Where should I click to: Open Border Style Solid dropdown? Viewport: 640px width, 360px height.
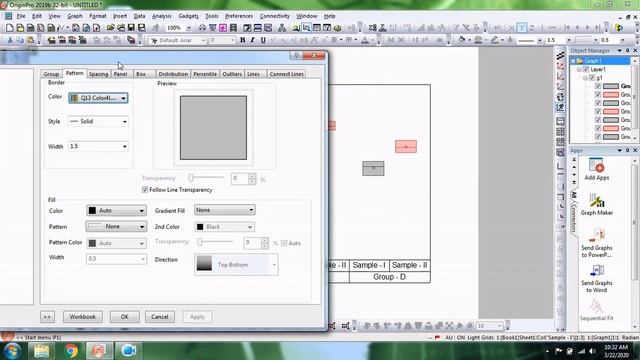tap(98, 121)
